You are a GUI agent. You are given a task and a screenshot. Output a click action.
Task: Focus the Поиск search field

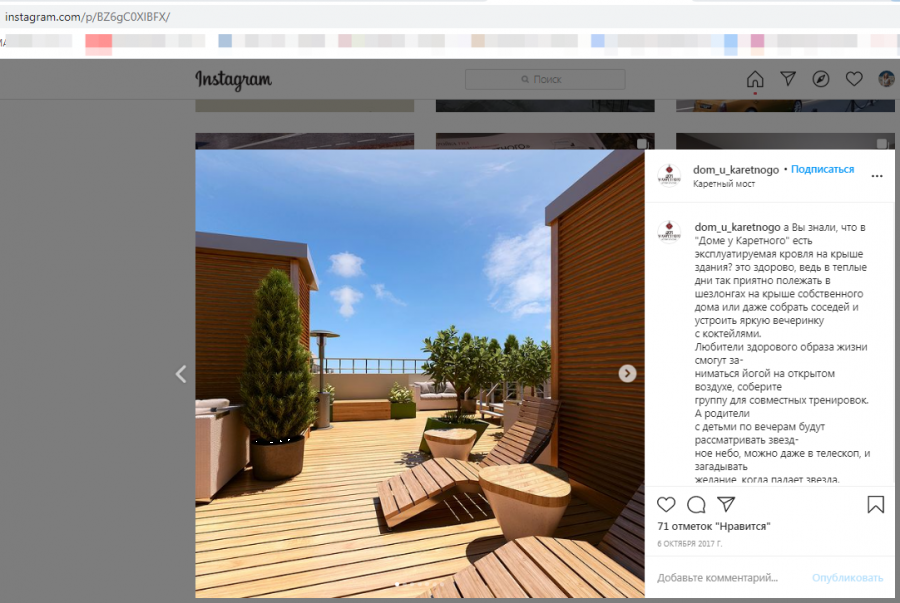point(545,79)
